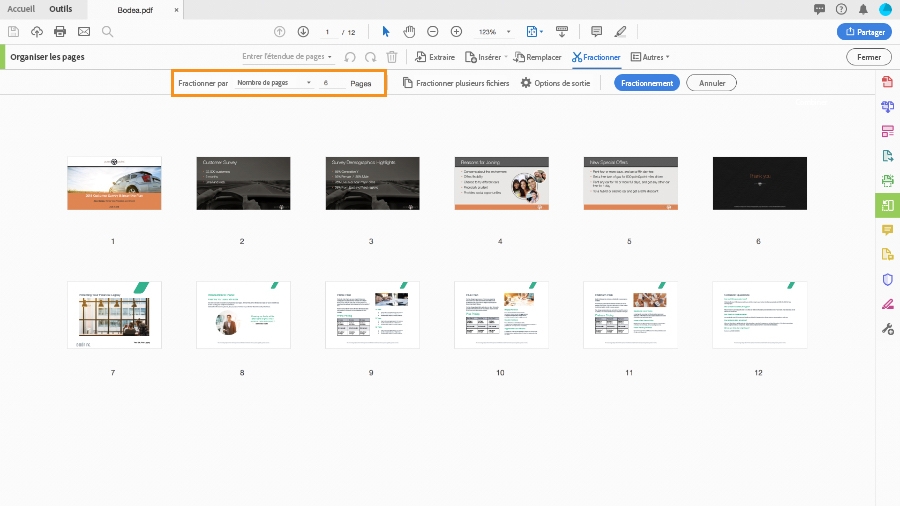Viewport: 900px width, 506px height.
Task: Select page 12 thumbnail
Action: coord(760,315)
